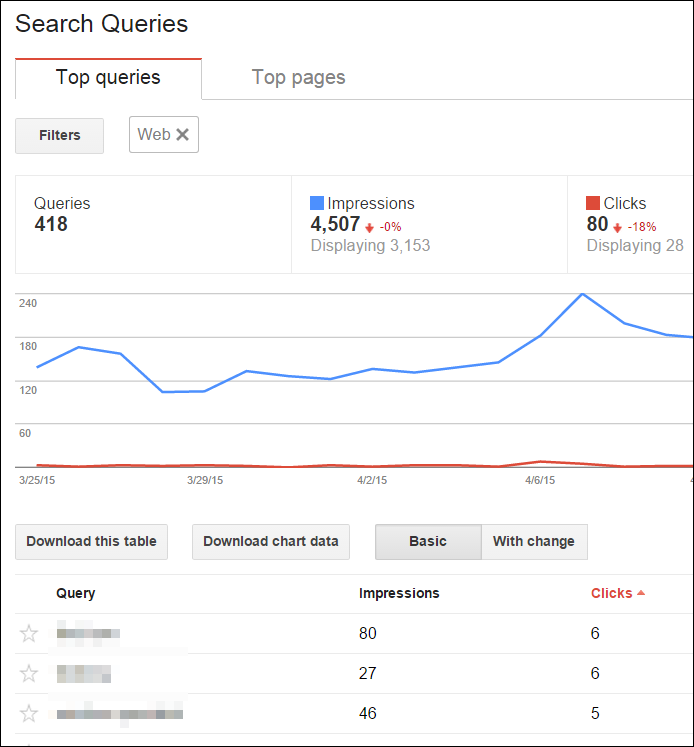This screenshot has width=694, height=747.
Task: Click the Clicks down-trend arrow
Action: pyautogui.click(x=617, y=228)
